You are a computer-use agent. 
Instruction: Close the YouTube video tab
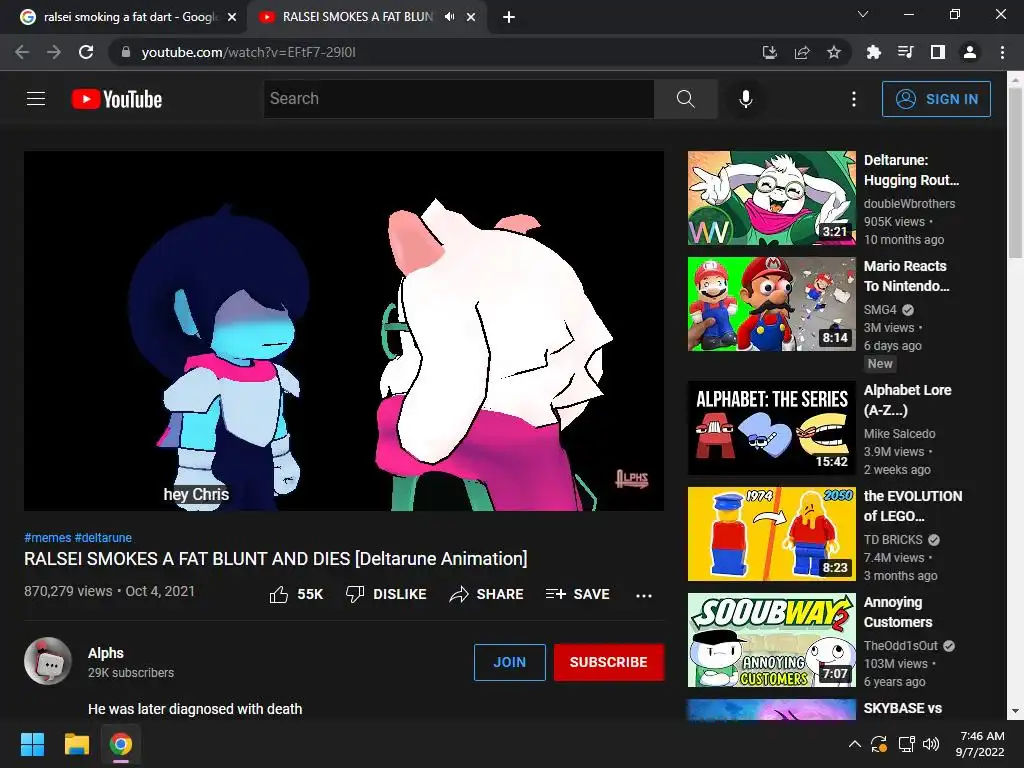coord(471,17)
